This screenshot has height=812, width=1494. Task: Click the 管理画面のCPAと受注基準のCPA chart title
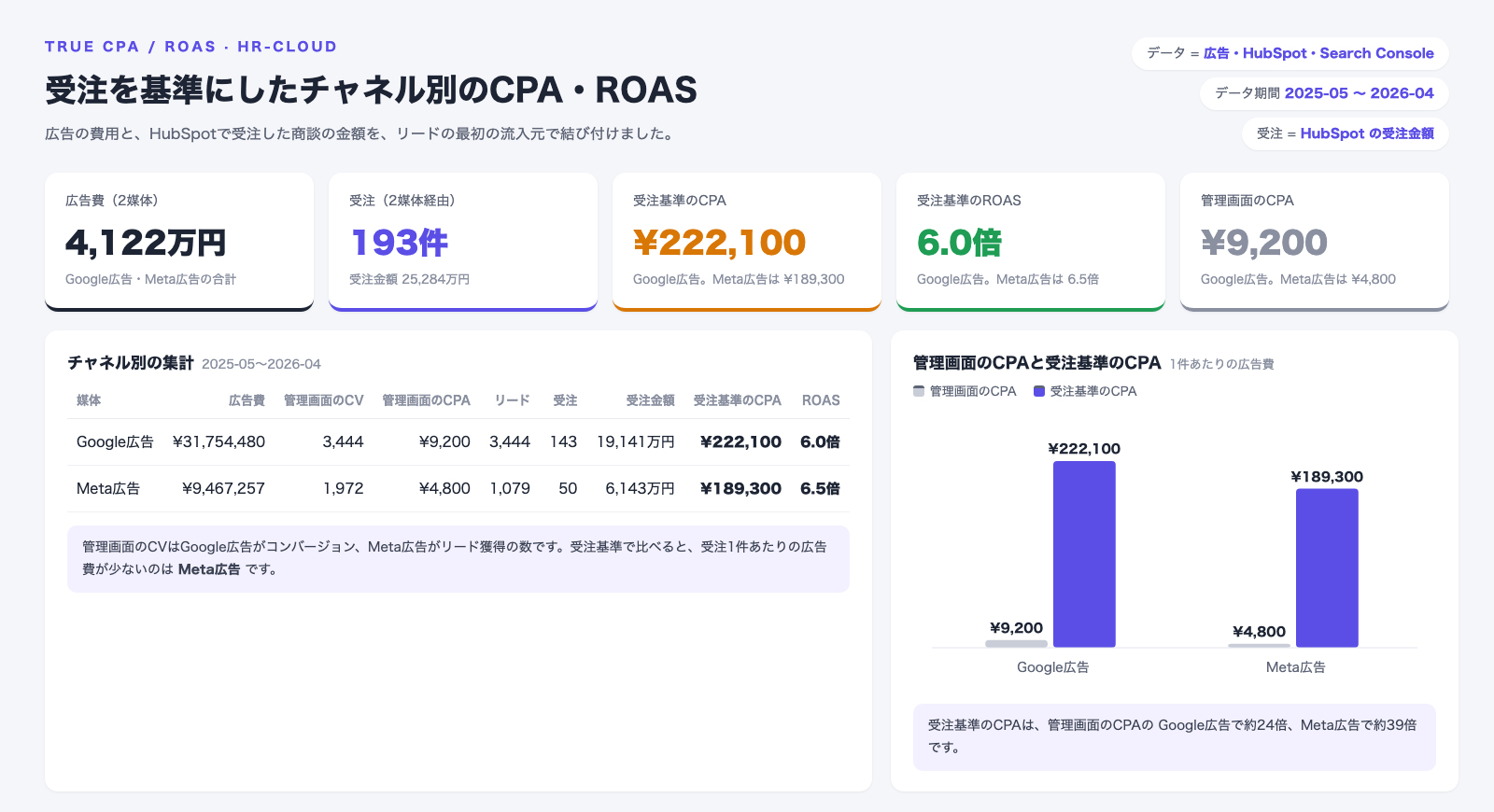pyautogui.click(x=1037, y=363)
